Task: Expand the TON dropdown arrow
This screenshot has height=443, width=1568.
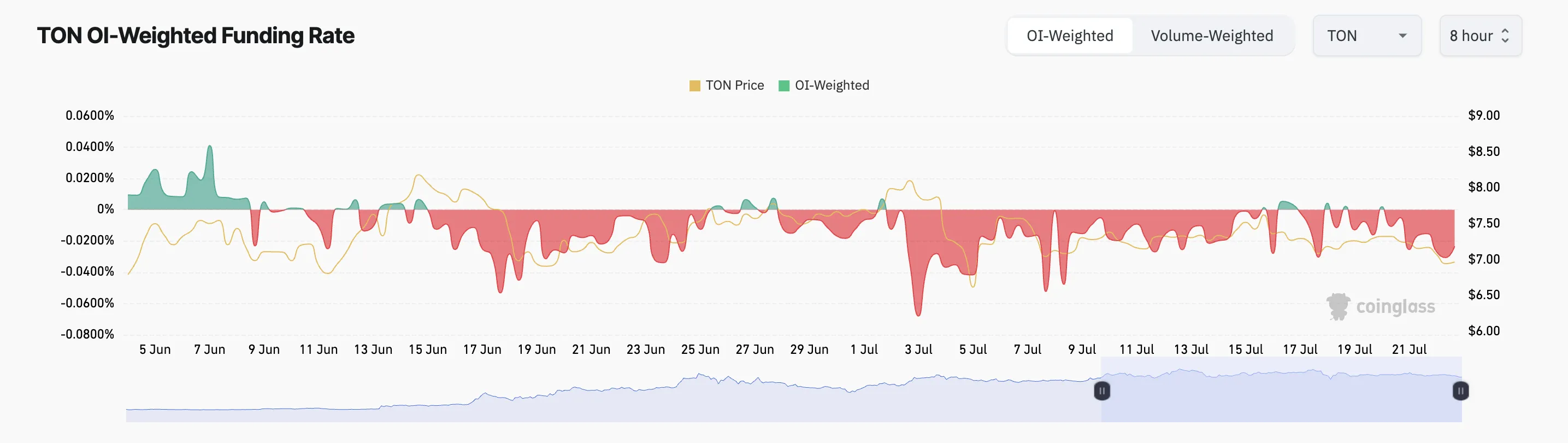Action: click(x=1402, y=36)
